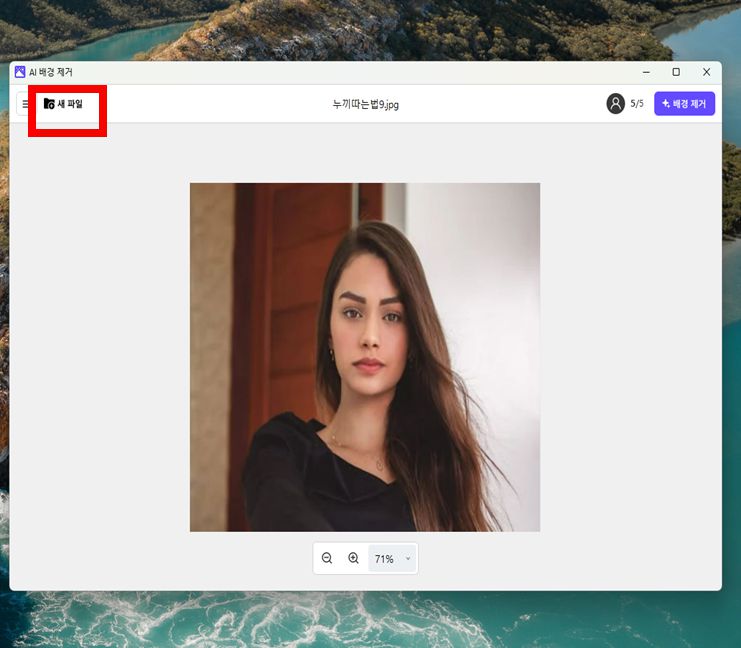Click the 배경 제거 remove background button
The height and width of the screenshot is (648, 741).
click(684, 104)
